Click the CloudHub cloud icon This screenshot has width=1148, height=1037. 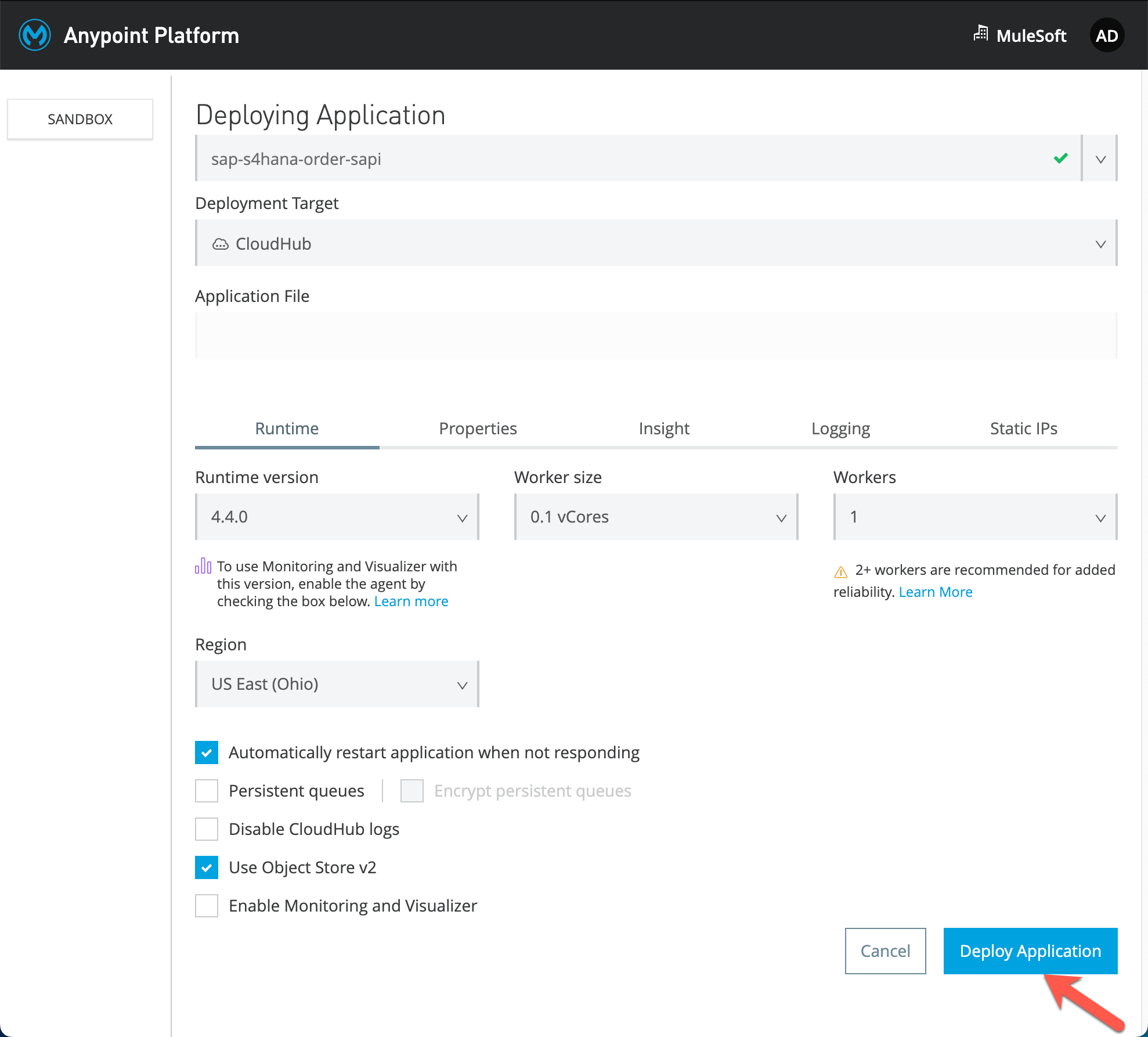pyautogui.click(x=221, y=244)
